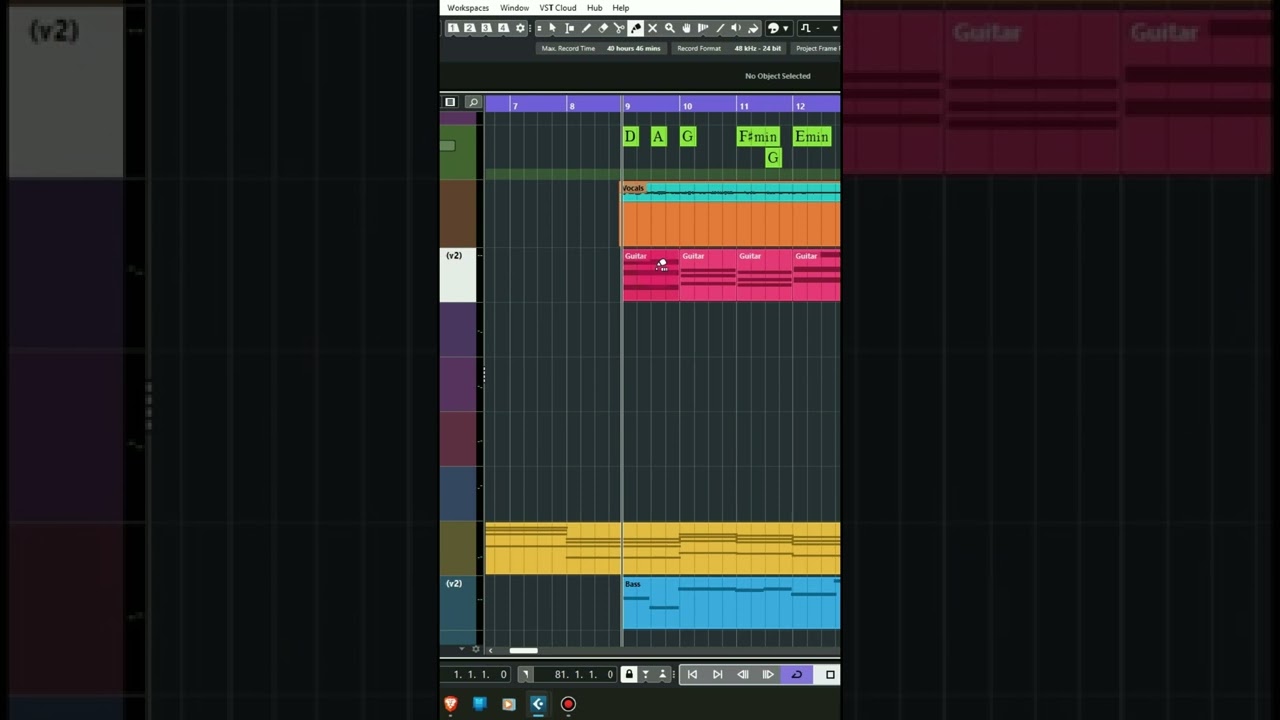
Task: Click the right locator marker icon
Action: point(525,674)
